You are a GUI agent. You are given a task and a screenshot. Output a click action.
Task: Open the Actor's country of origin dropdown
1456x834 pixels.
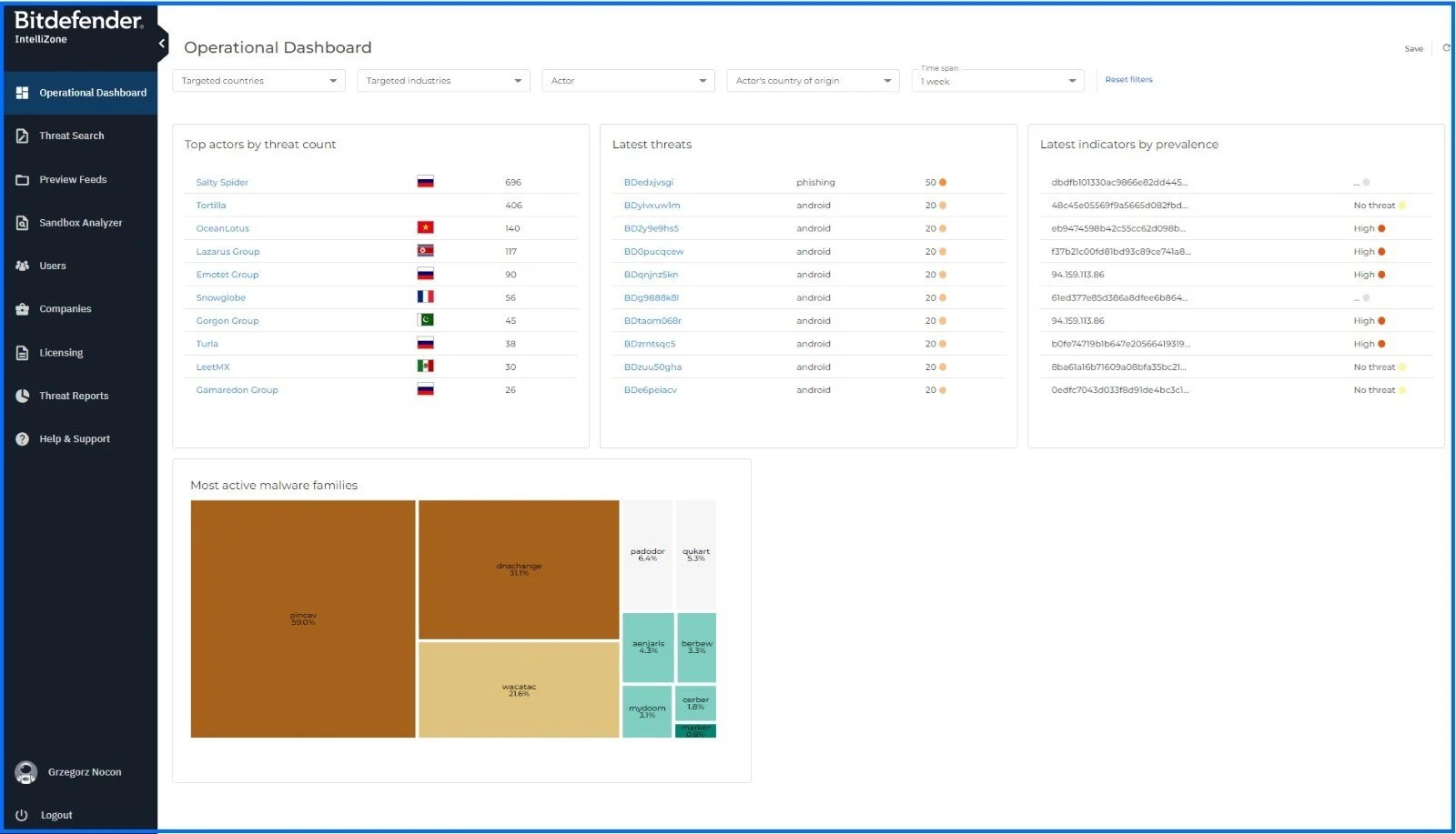(x=813, y=81)
